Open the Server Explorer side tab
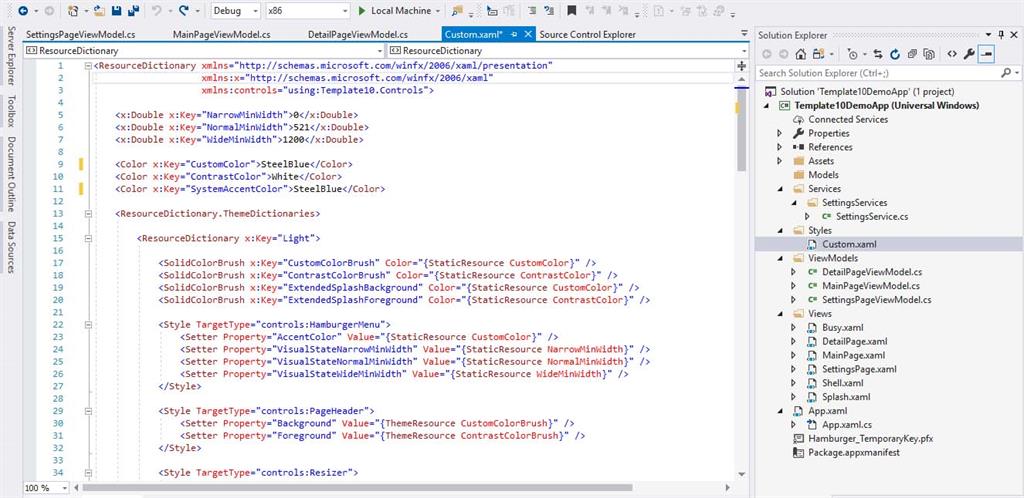Image resolution: width=1024 pixels, height=498 pixels. [x=10, y=56]
